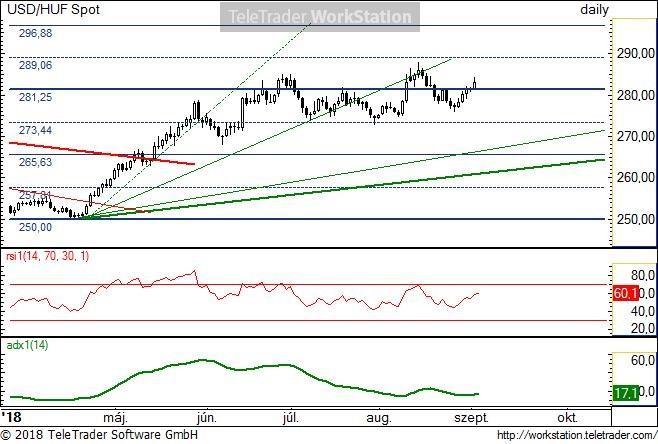Select the 289,06 level label
This screenshot has width=658, height=444.
click(x=36, y=65)
